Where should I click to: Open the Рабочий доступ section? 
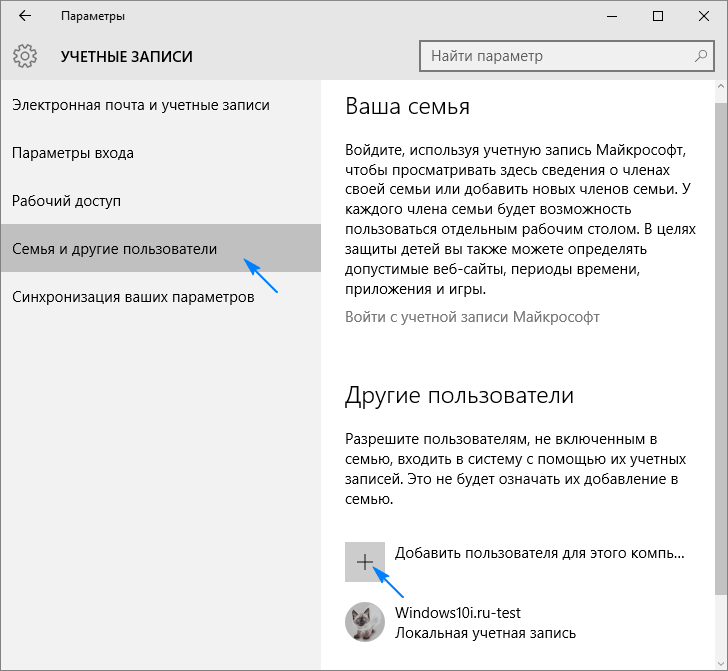click(66, 201)
